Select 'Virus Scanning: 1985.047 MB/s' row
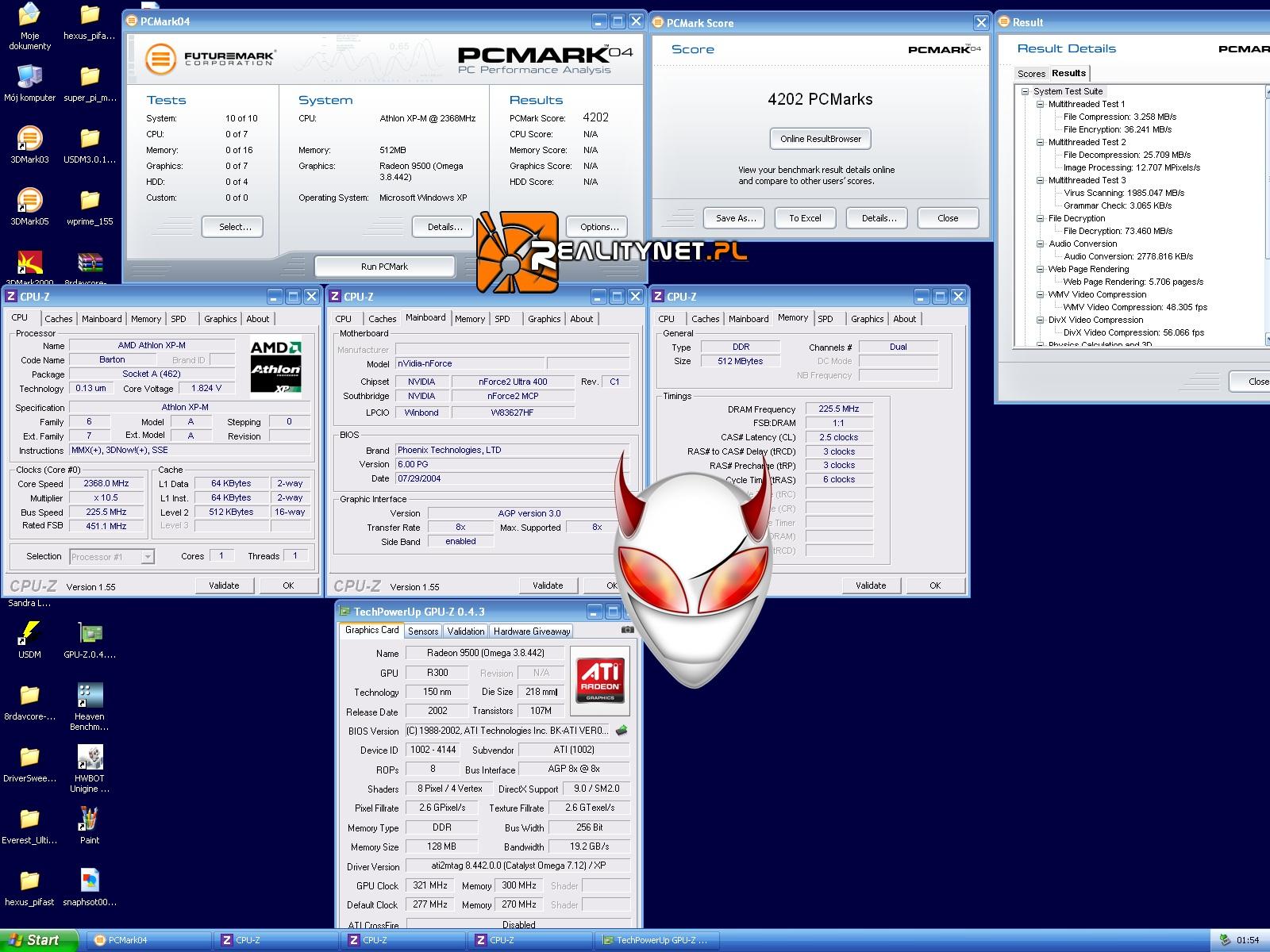This screenshot has width=1270, height=952. coord(1124,193)
